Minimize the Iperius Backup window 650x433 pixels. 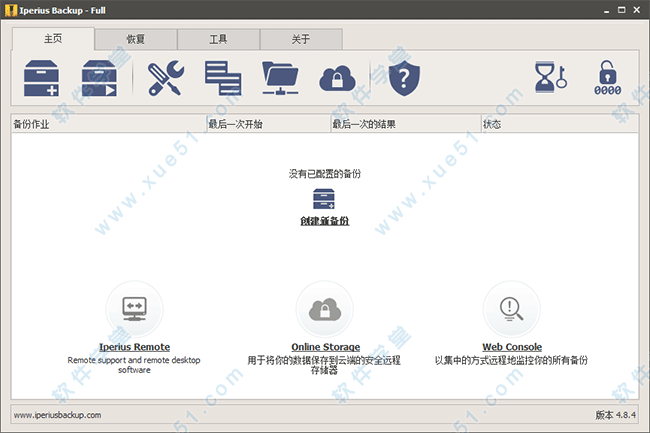(606, 10)
